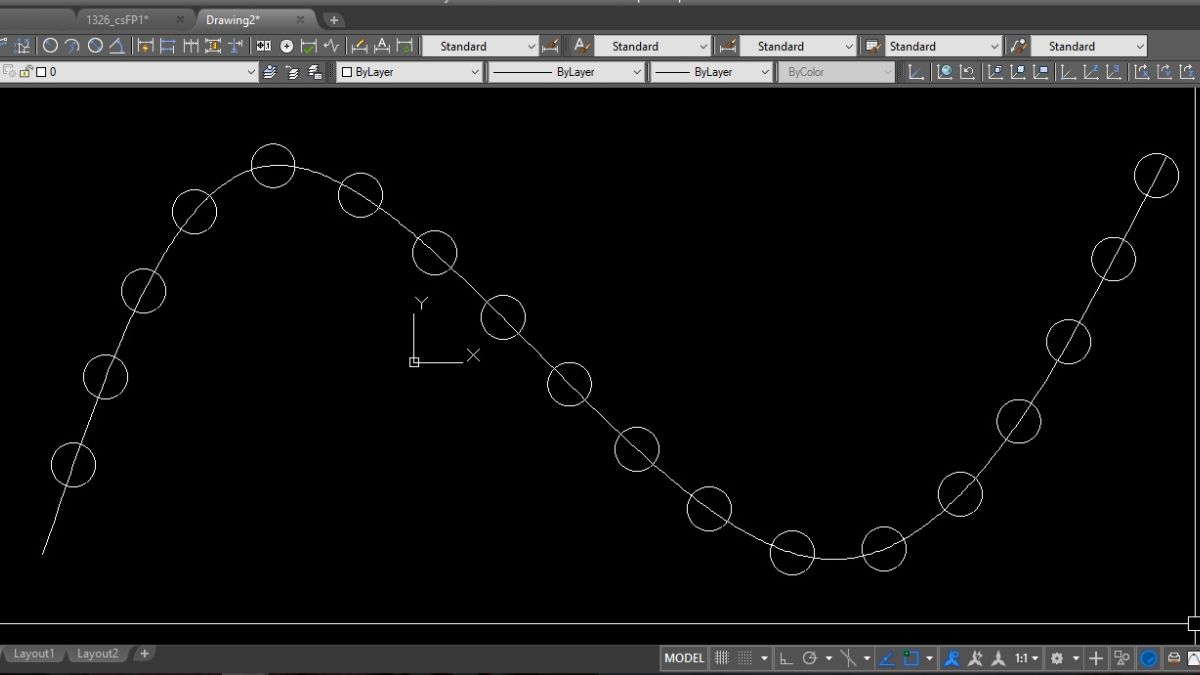Image resolution: width=1200 pixels, height=675 pixels.
Task: Open the ByLayer linetype dropdown
Action: (566, 72)
